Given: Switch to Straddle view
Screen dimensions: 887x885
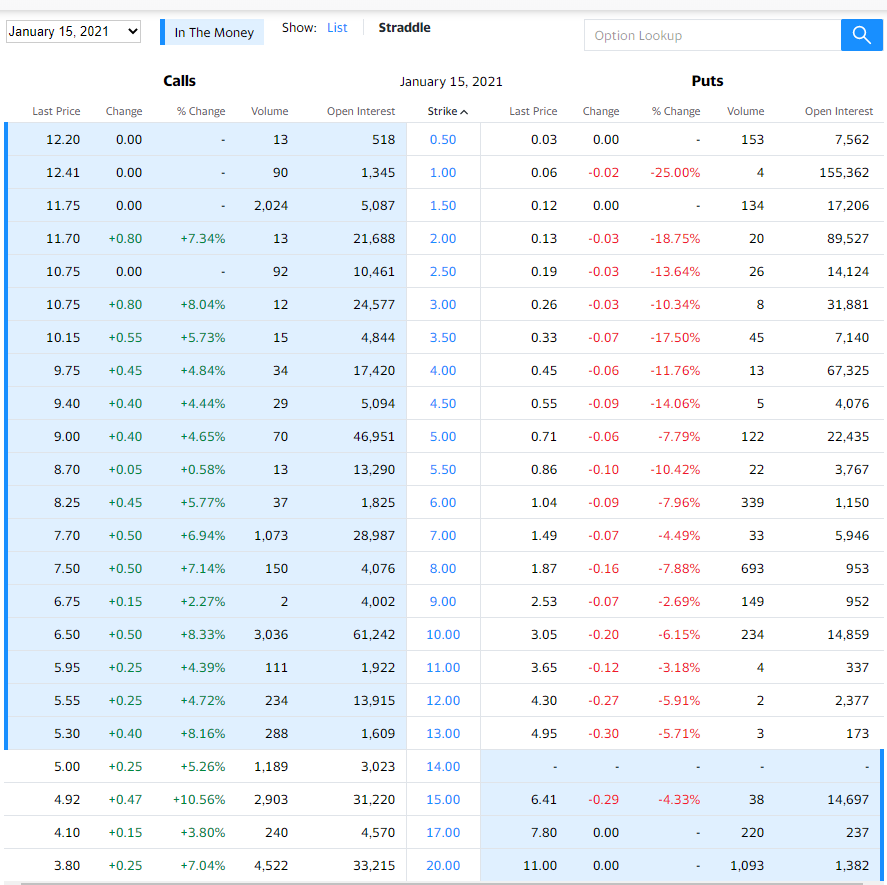Looking at the screenshot, I should pyautogui.click(x=404, y=28).
